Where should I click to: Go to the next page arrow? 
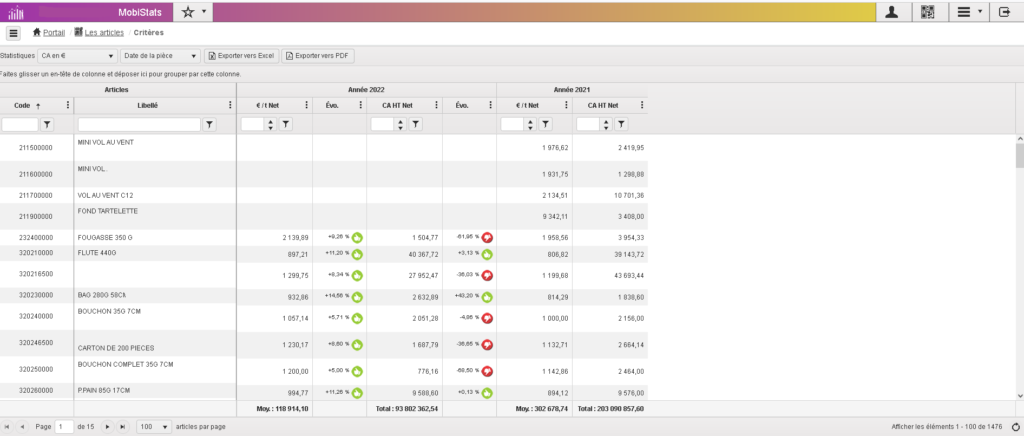tap(107, 427)
